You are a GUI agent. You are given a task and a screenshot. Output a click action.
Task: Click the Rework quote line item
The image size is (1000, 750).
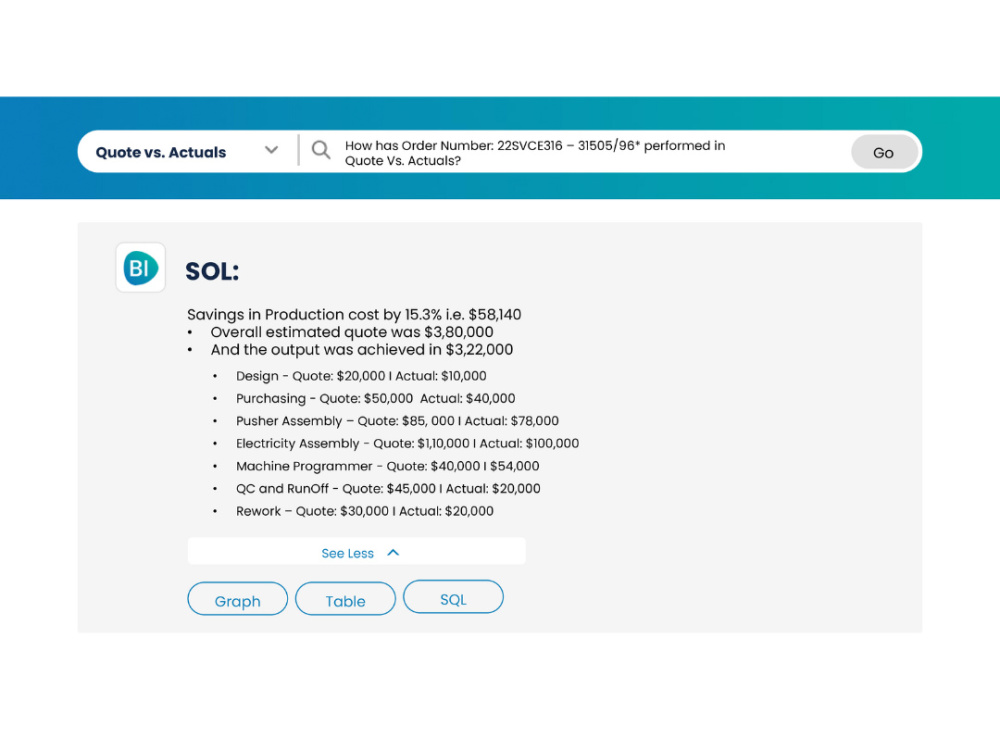point(365,511)
